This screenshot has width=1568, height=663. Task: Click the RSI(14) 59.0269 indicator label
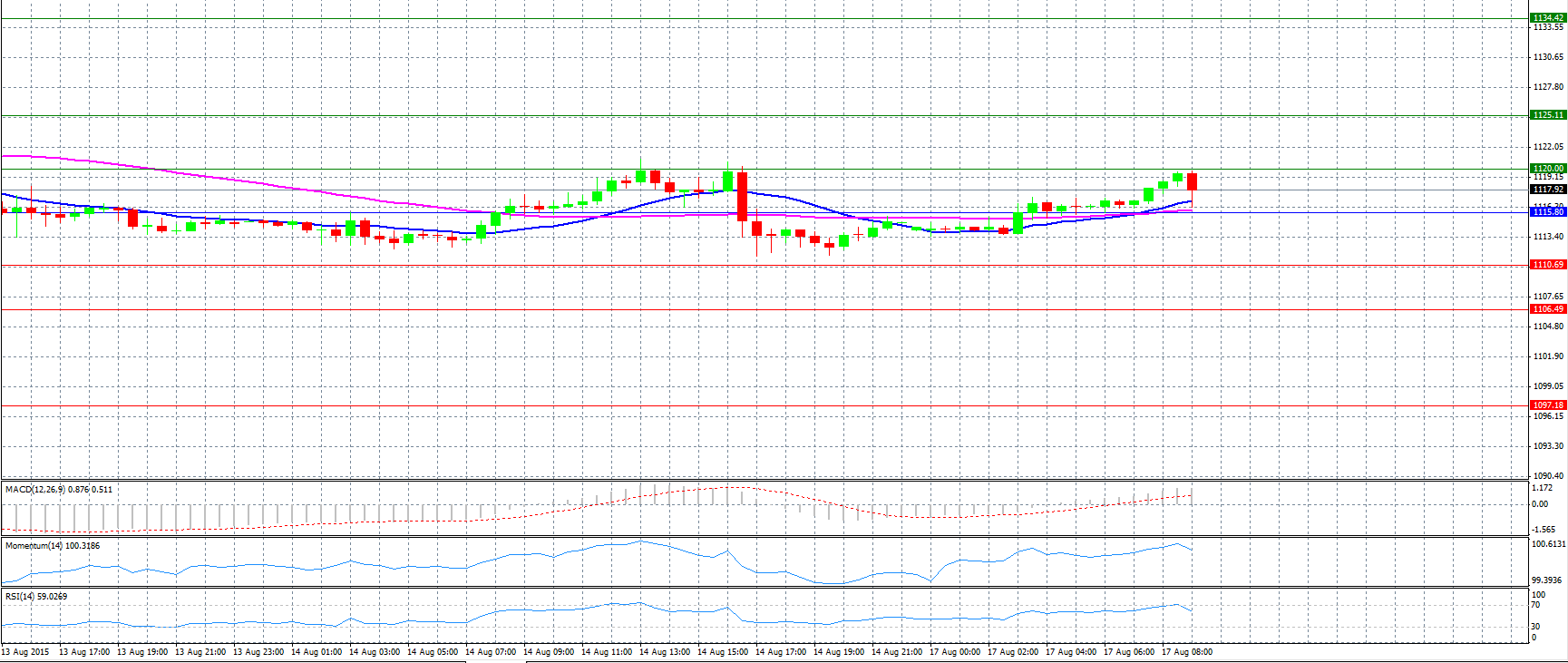point(36,597)
